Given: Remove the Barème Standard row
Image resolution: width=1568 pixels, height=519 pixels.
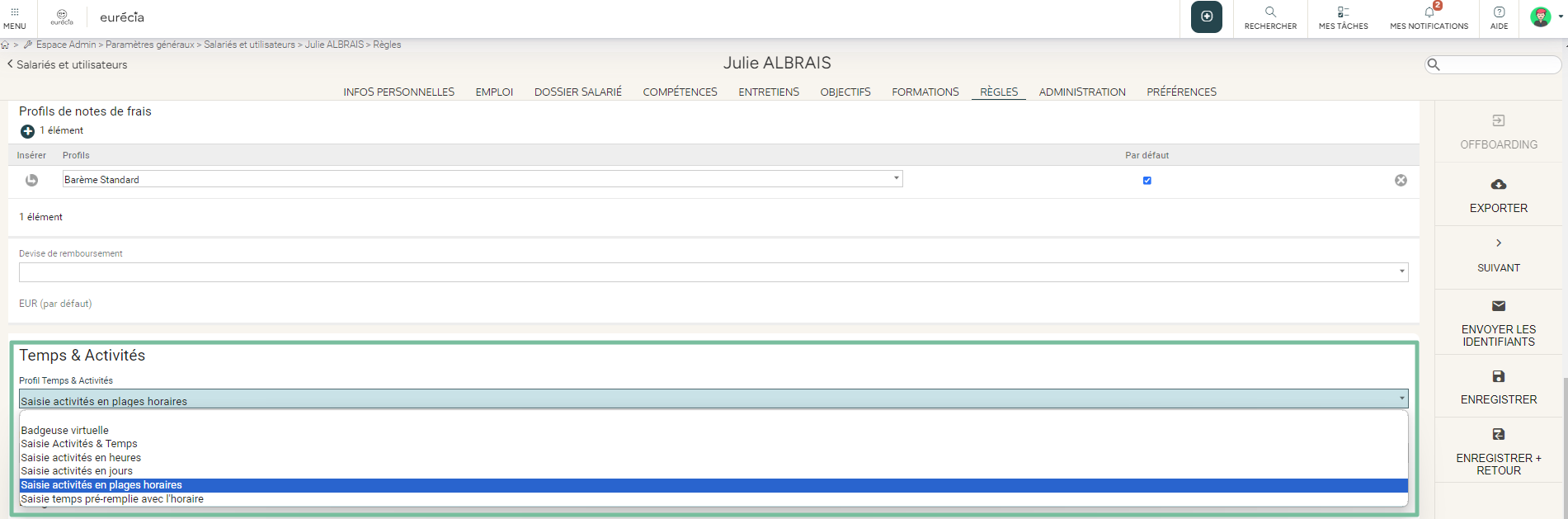Looking at the screenshot, I should point(1401,180).
